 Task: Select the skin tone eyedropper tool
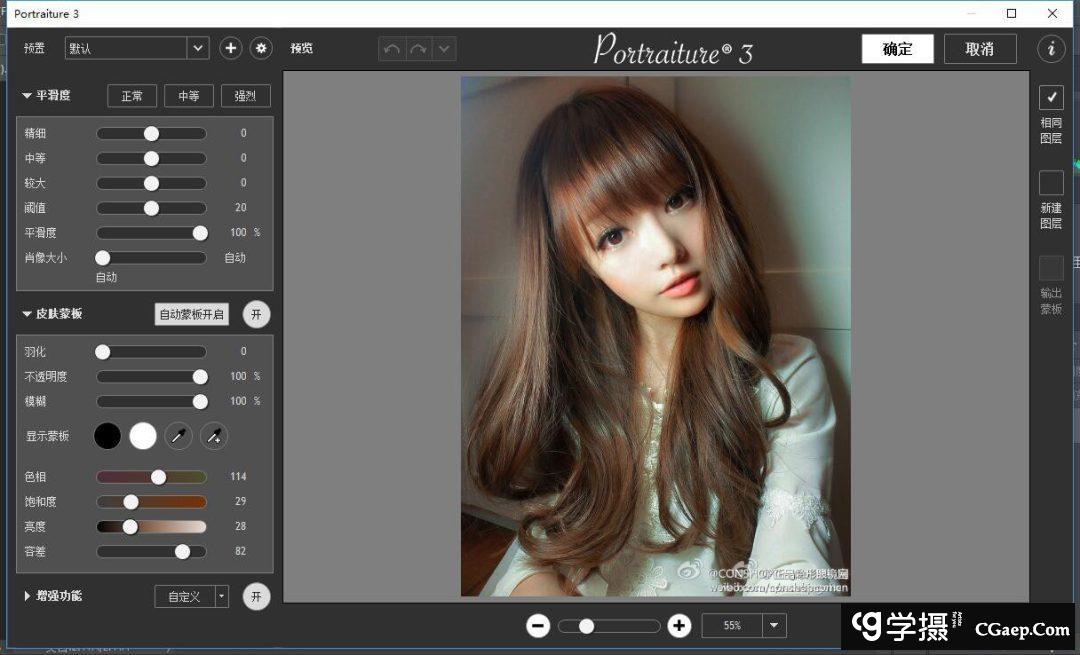pos(178,436)
